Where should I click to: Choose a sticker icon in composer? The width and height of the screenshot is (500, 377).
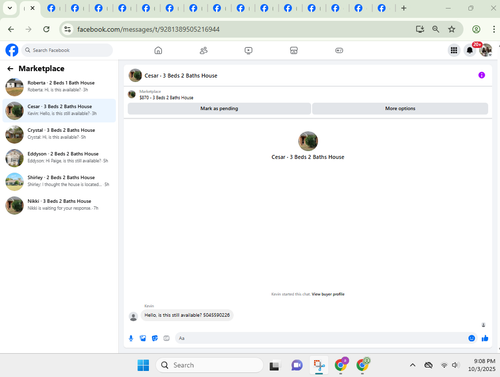click(x=155, y=338)
